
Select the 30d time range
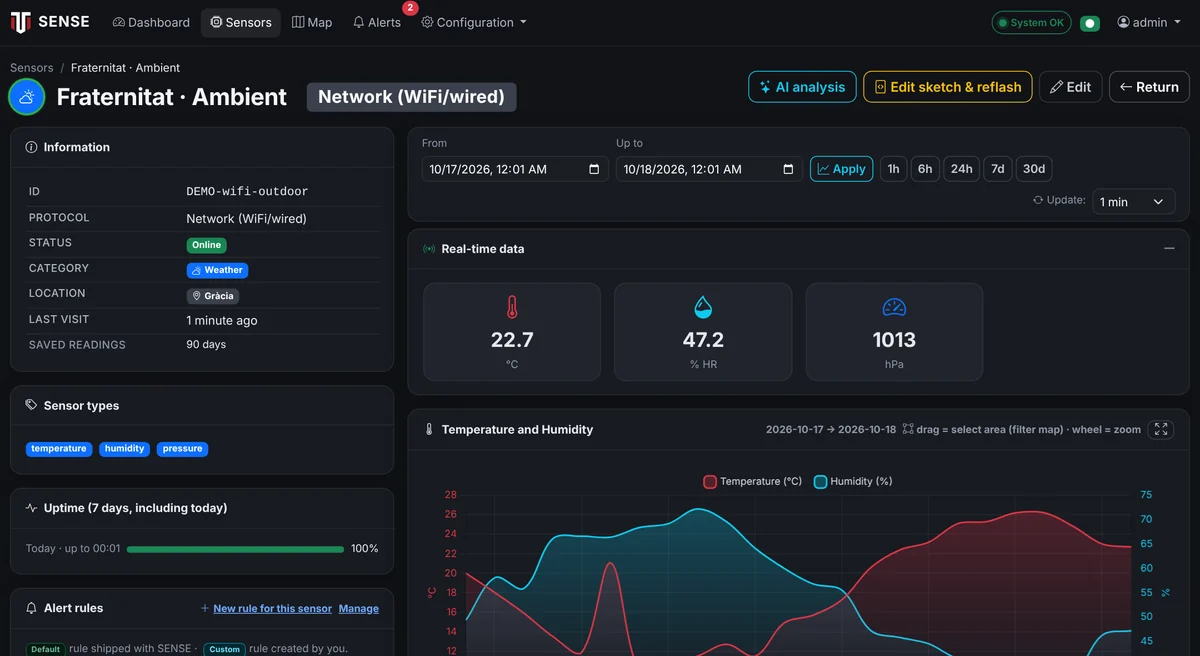[1034, 169]
